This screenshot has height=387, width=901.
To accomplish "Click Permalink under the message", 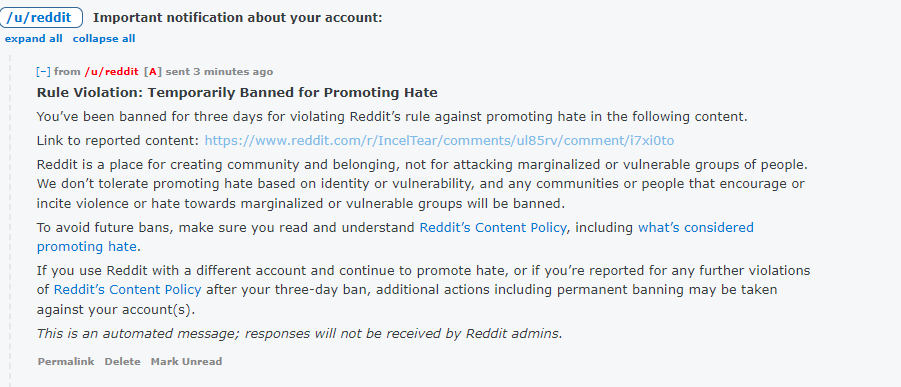I will tap(66, 362).
